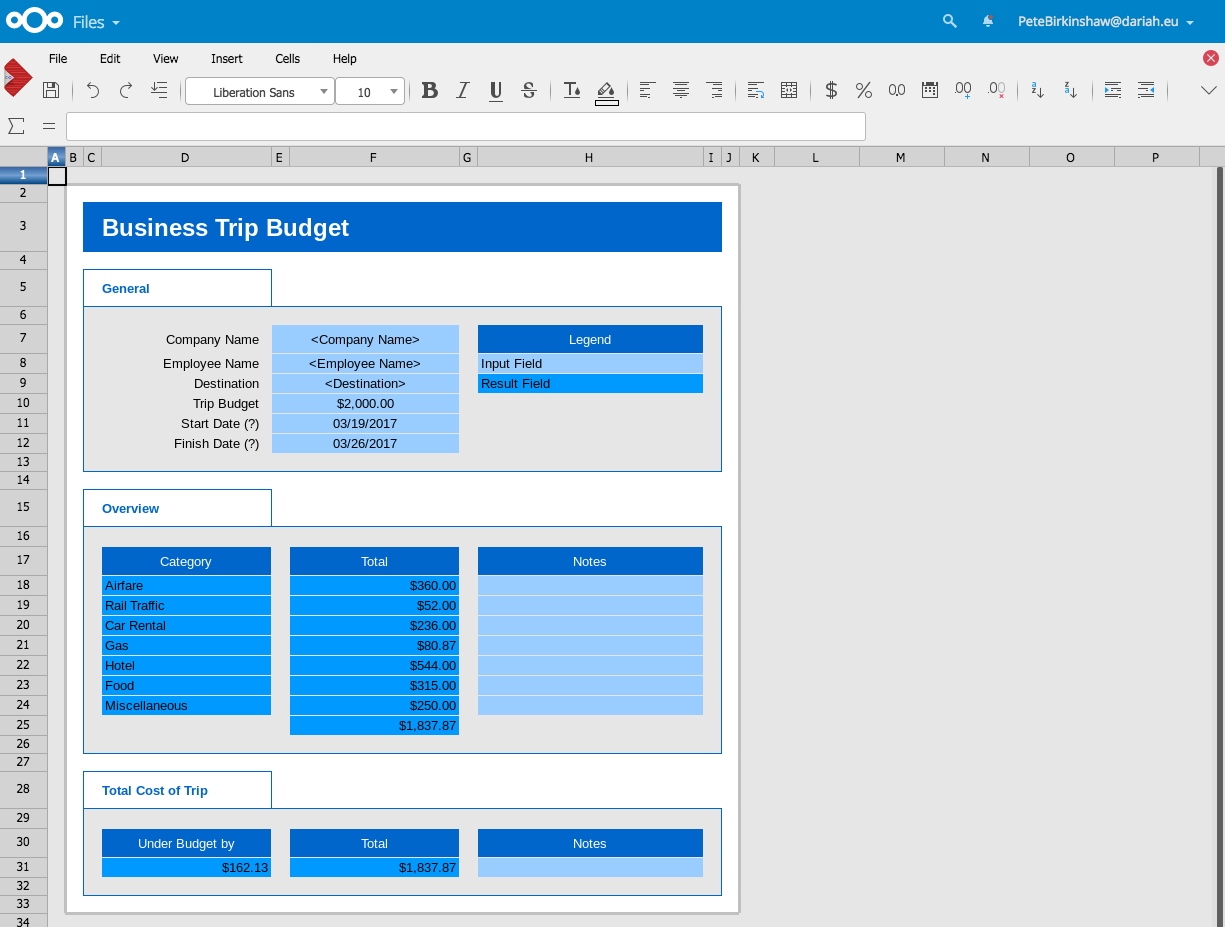Screen dimensions: 1225x927
Task: Select the Hotel total $544.00
Action: (374, 666)
